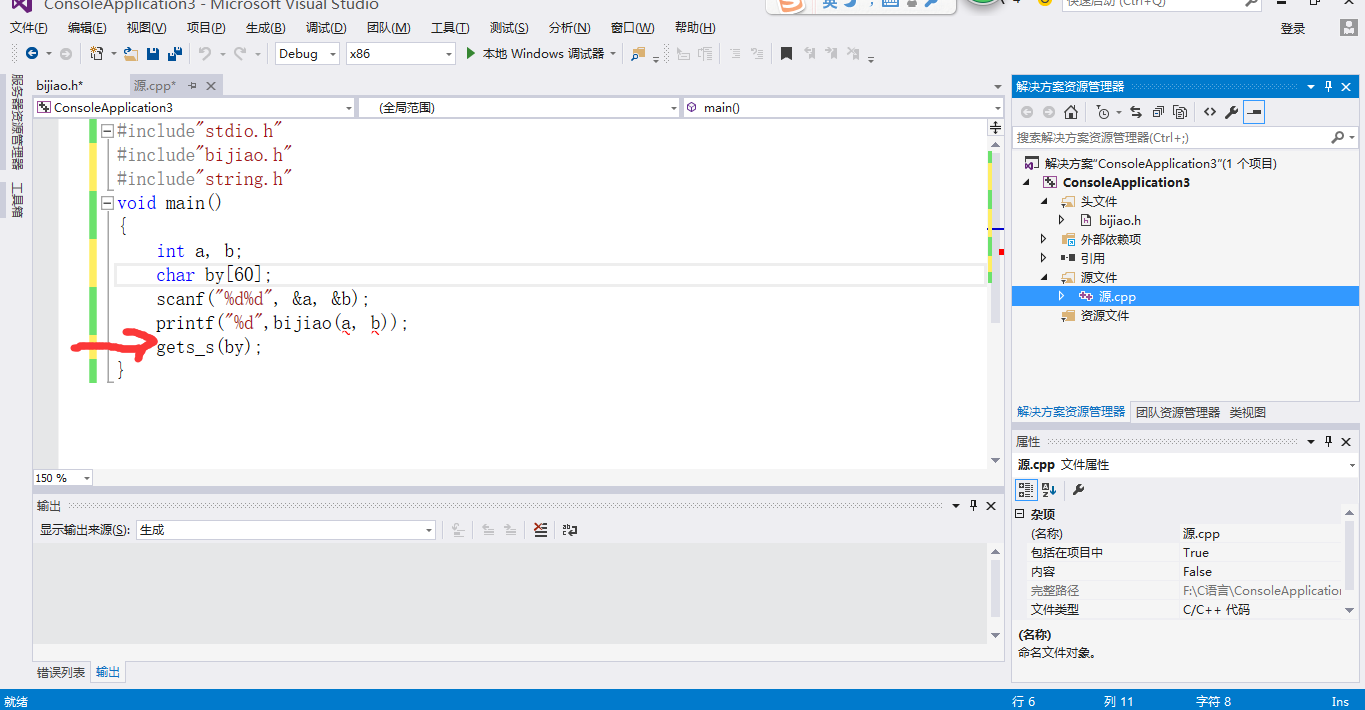Open the 编辑(E) menu

coord(87,28)
